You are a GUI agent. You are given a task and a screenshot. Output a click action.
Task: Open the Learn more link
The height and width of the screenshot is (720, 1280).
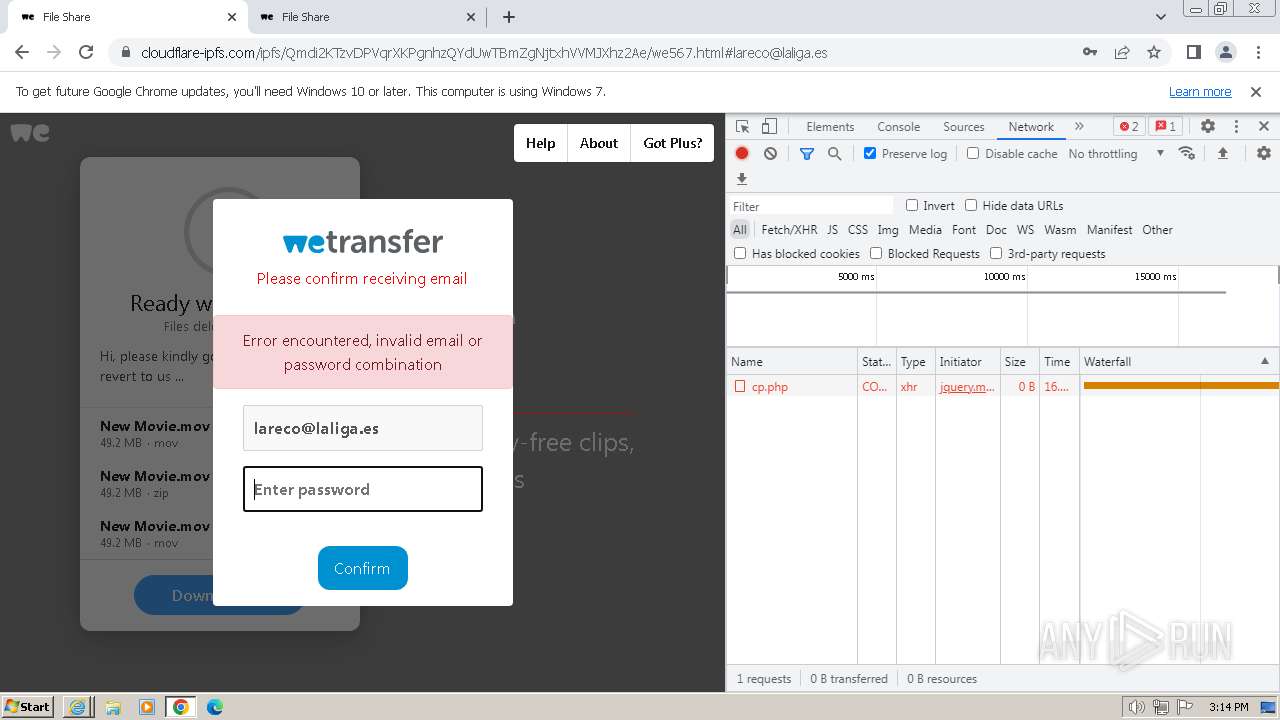click(x=1200, y=91)
